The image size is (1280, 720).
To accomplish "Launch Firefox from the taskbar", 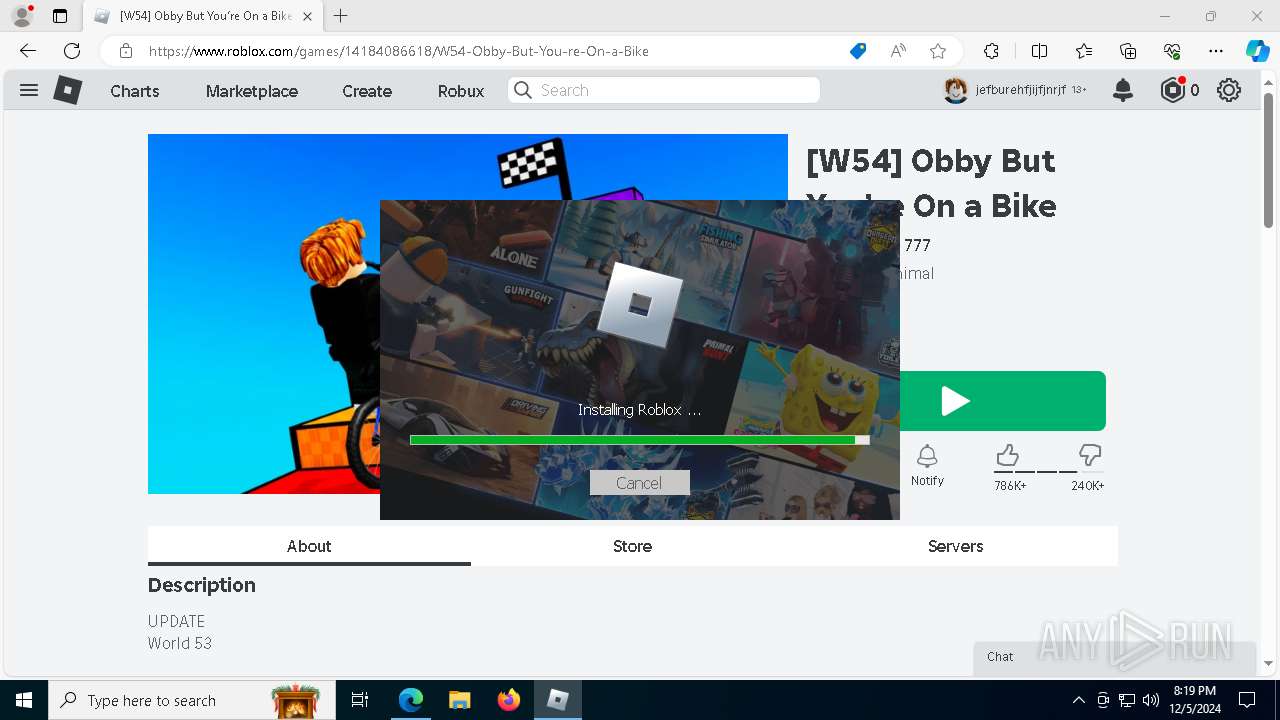I will pyautogui.click(x=508, y=700).
